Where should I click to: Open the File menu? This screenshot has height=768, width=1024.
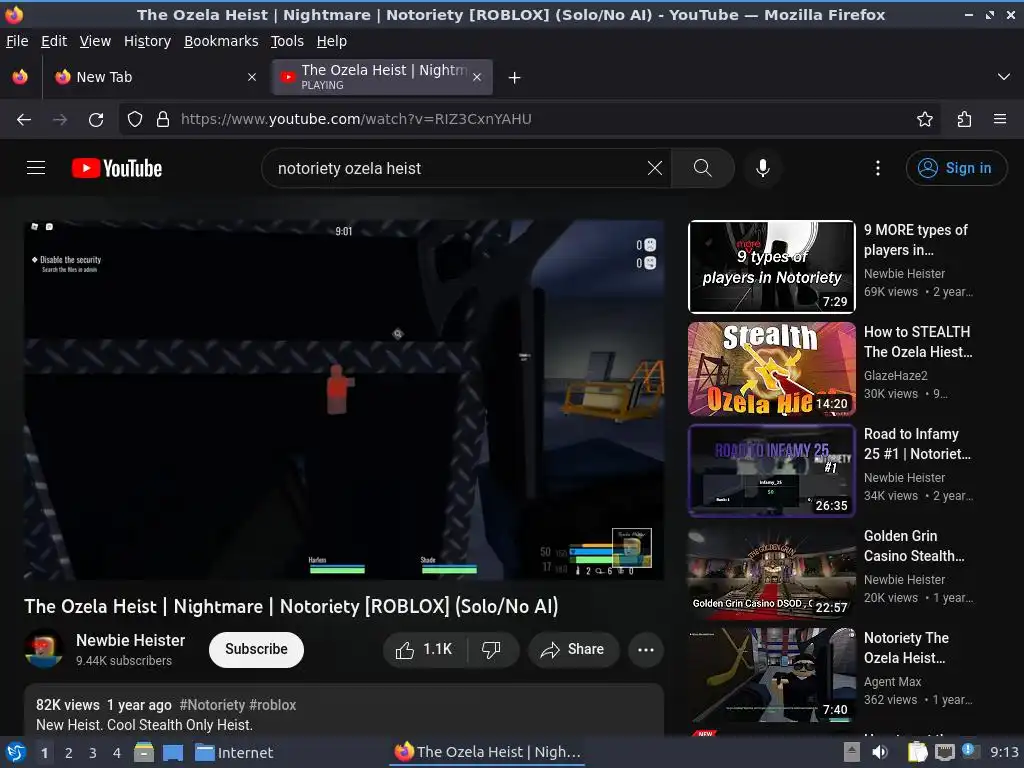pyautogui.click(x=17, y=41)
